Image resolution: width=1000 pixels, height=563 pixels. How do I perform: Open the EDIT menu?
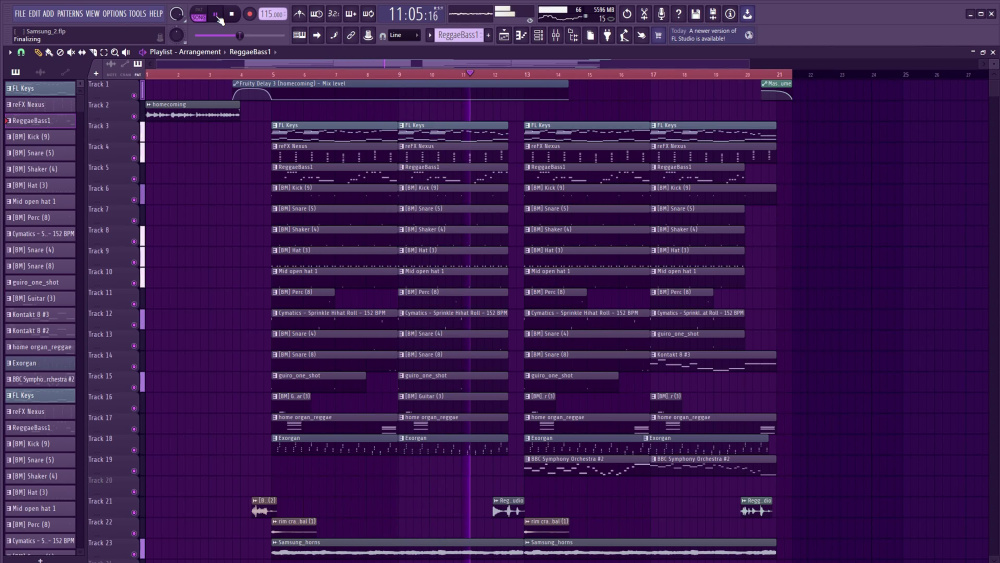pos(34,13)
